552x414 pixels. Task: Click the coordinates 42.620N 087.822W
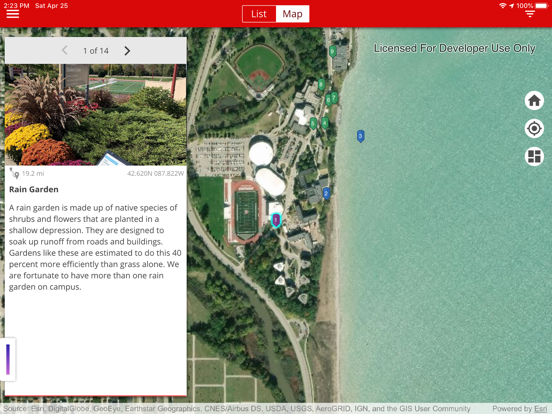(155, 174)
